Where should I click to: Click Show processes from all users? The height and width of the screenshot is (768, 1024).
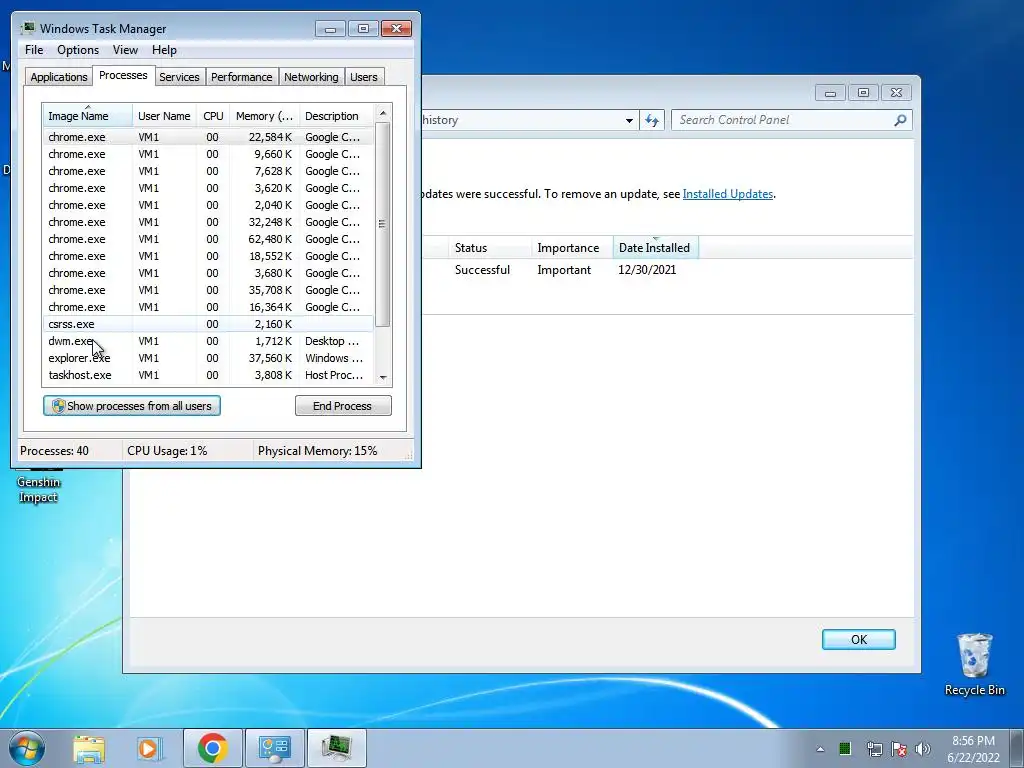(x=132, y=406)
